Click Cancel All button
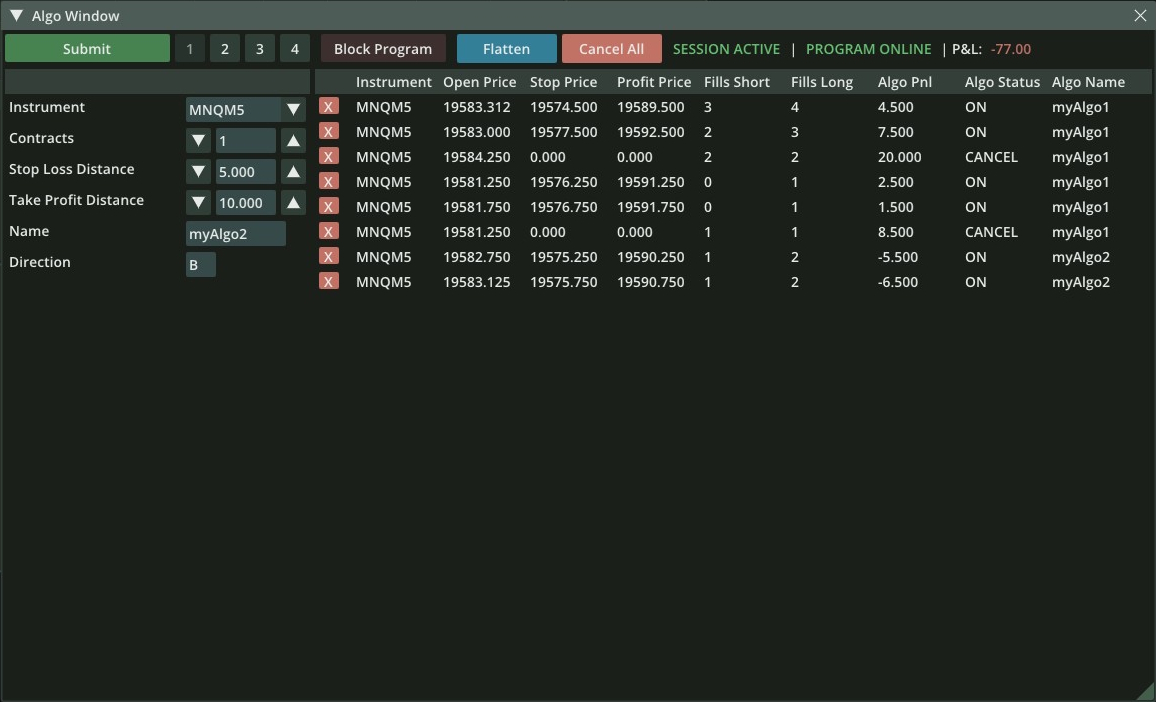The height and width of the screenshot is (702, 1156). coord(611,49)
